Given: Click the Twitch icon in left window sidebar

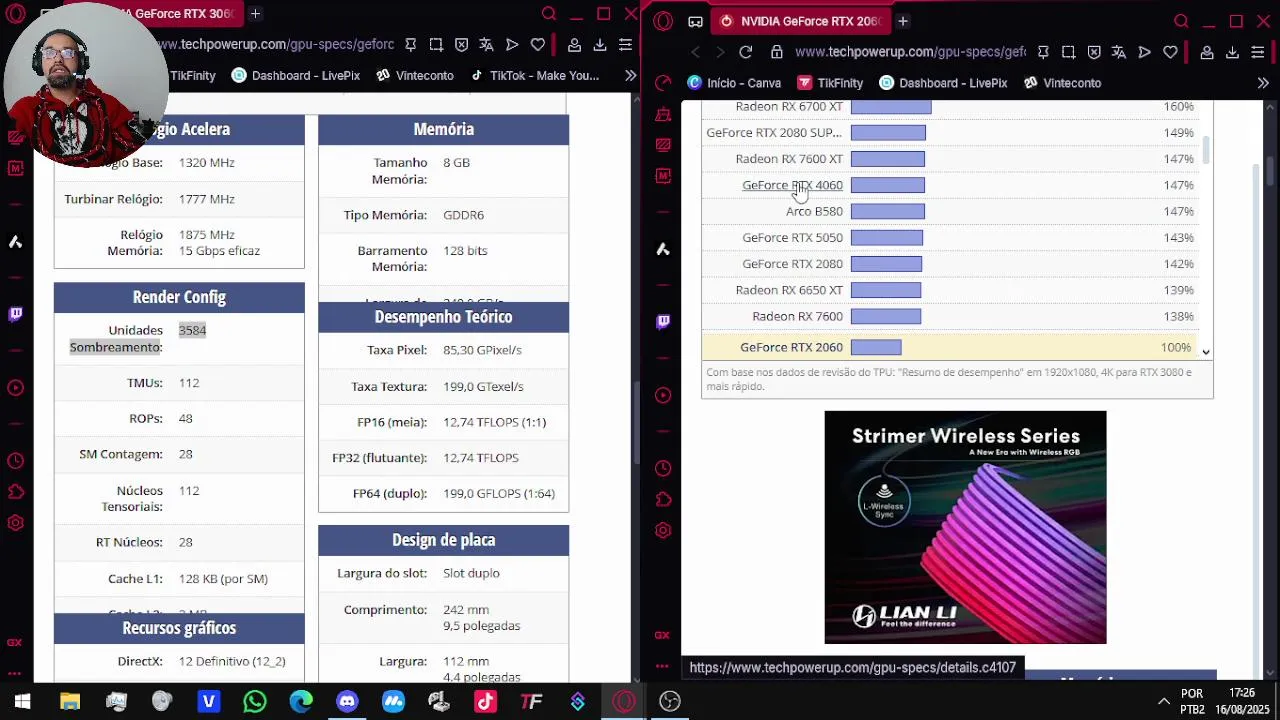Looking at the screenshot, I should click(x=15, y=314).
